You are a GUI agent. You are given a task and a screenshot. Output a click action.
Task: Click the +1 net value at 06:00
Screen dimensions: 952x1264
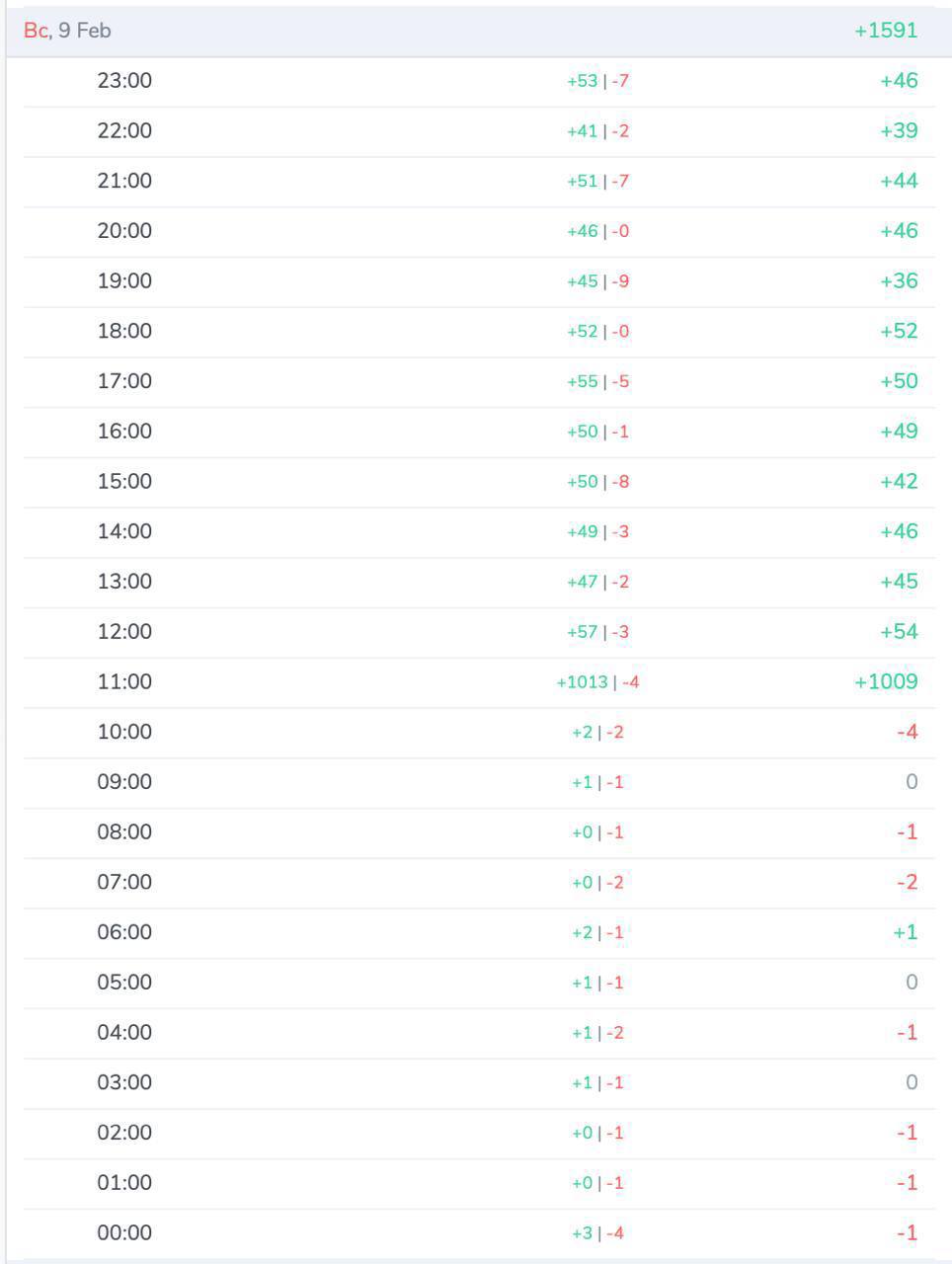click(x=905, y=932)
